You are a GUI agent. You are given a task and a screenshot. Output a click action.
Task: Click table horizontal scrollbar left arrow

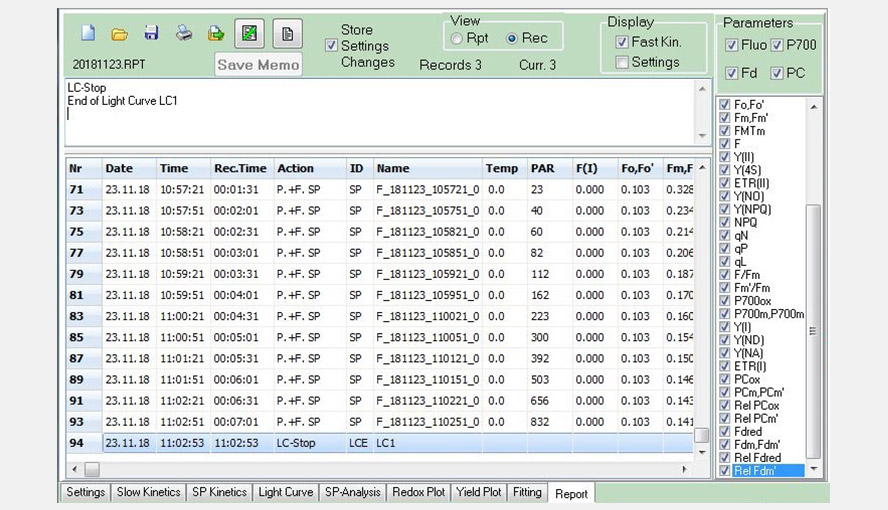(x=74, y=469)
